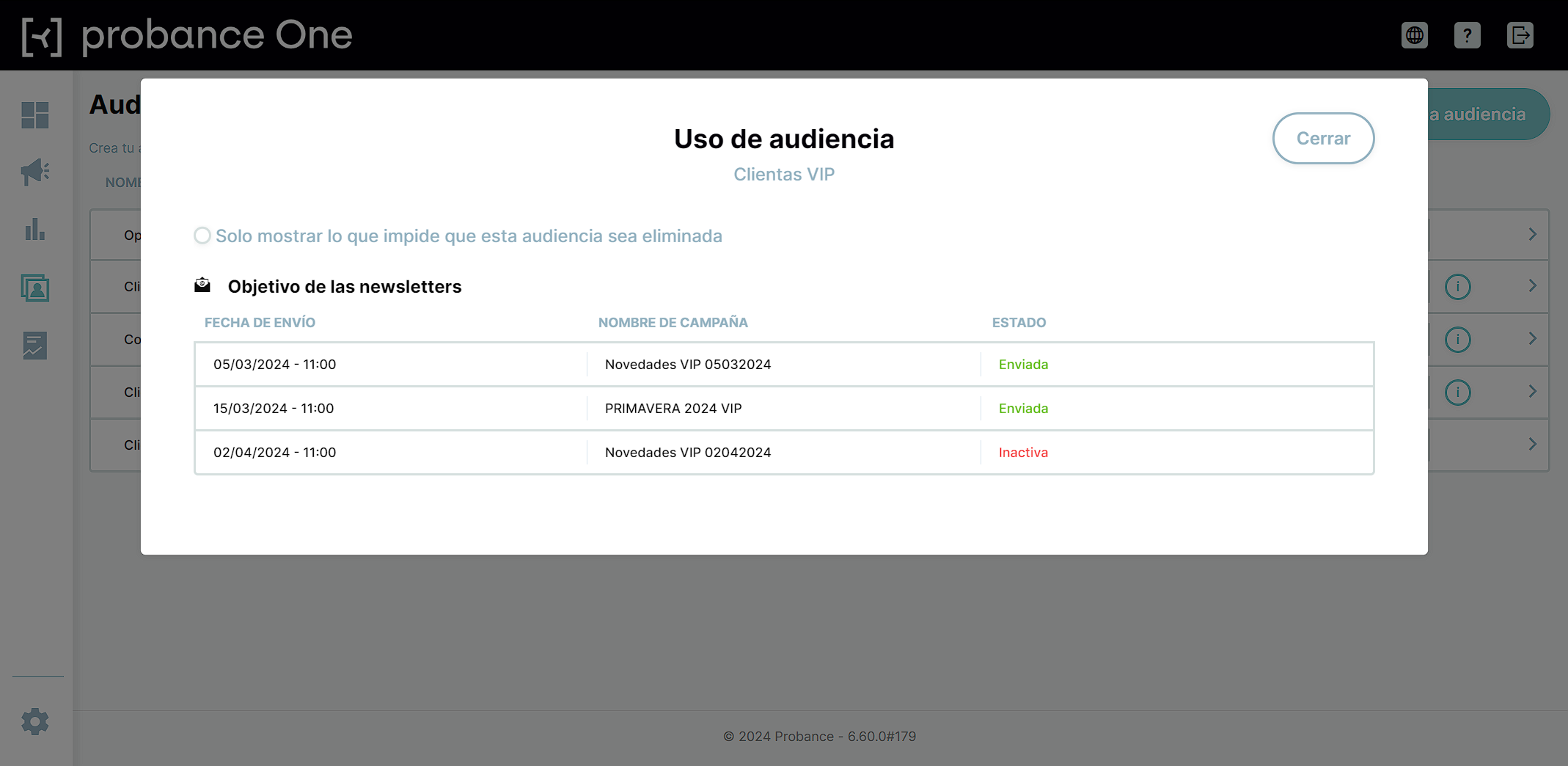1568x766 pixels.
Task: Open the statistics bar chart icon
Action: click(x=35, y=230)
